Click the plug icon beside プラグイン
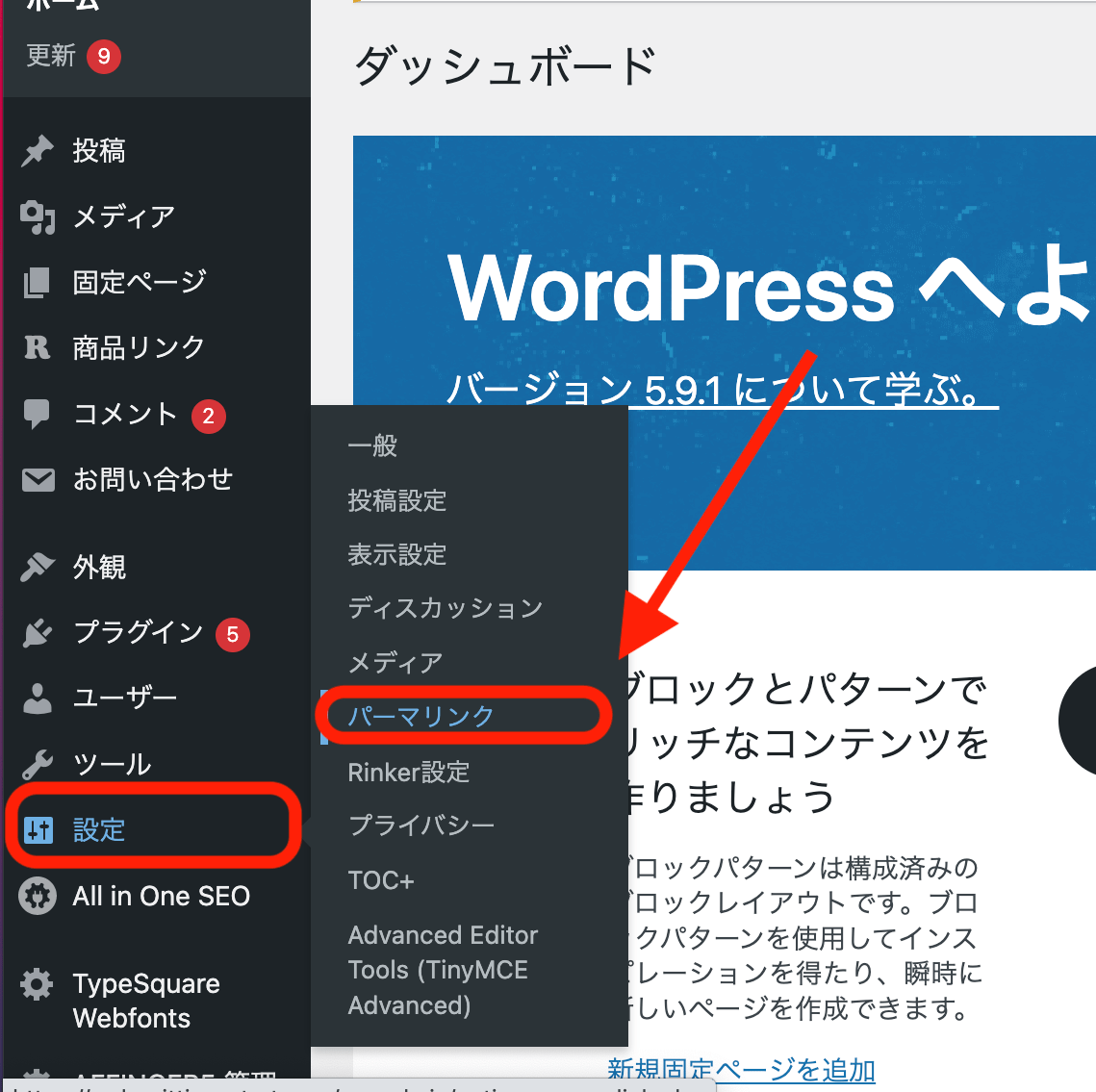The image size is (1096, 1092). point(37,633)
